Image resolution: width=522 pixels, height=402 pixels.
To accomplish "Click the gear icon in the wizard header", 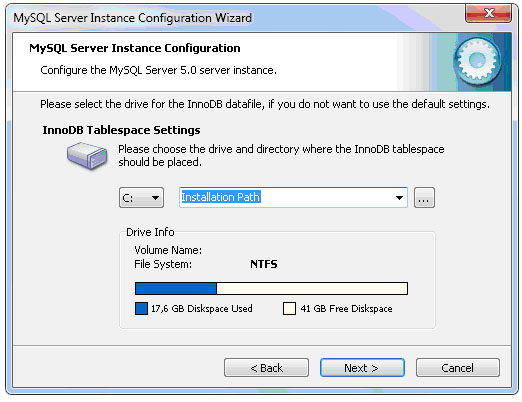I will 477,62.
